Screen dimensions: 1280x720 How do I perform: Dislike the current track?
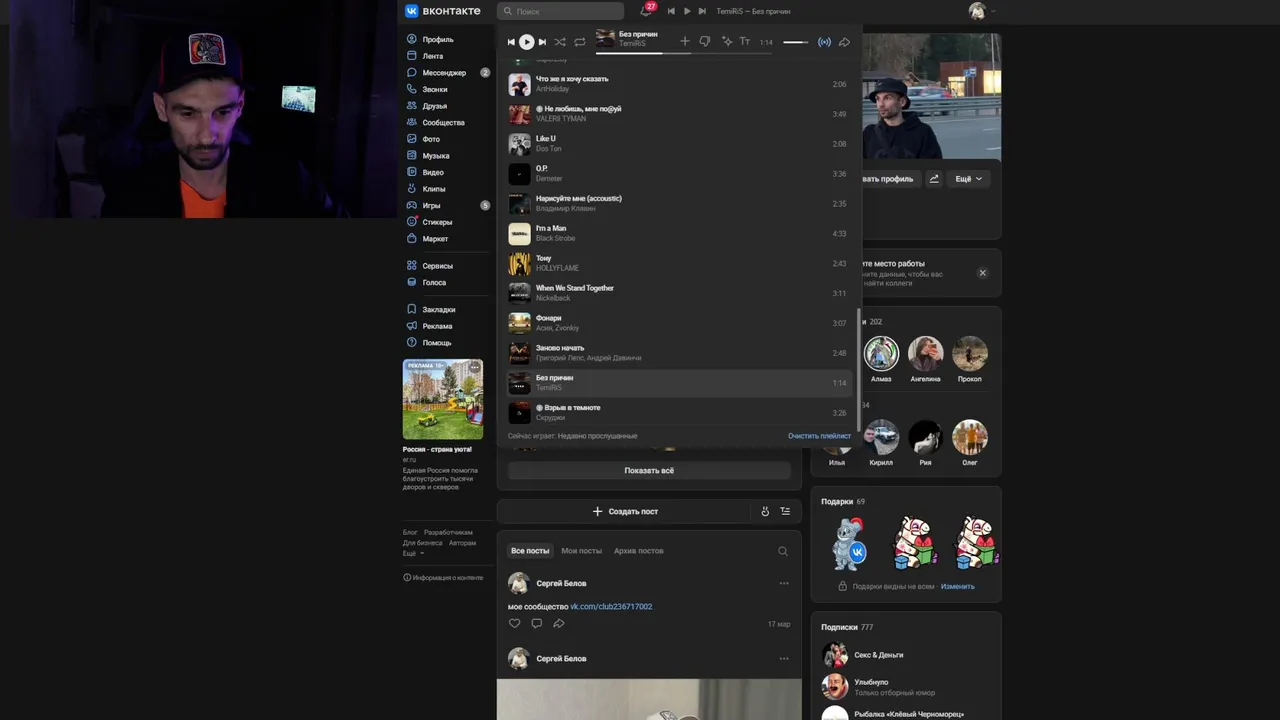pos(705,42)
